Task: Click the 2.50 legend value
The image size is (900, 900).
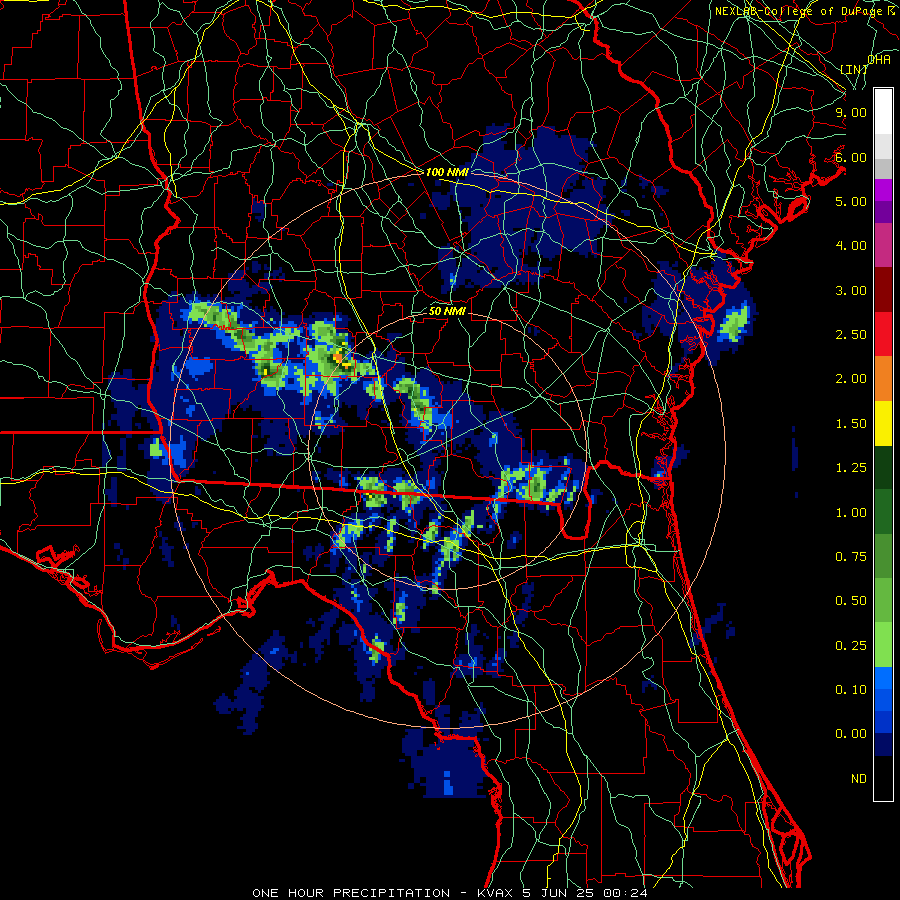Action: [851, 335]
